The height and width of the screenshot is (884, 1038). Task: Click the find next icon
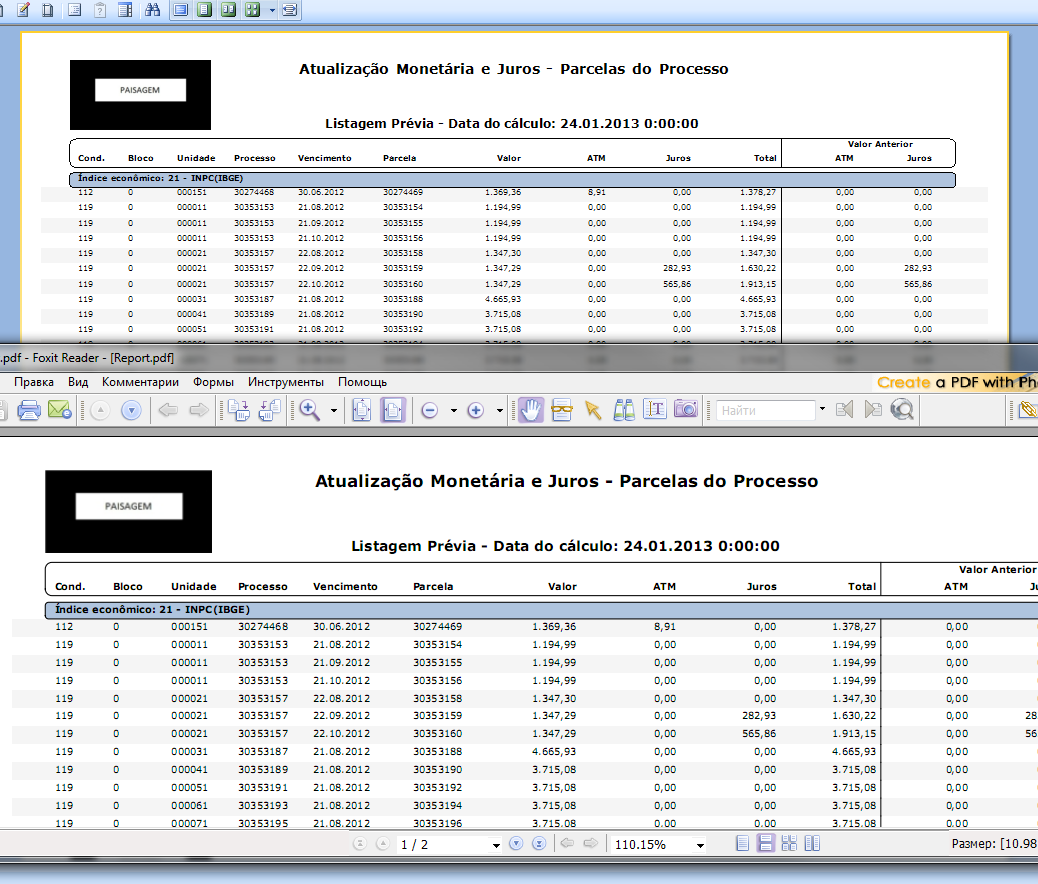pos(873,411)
